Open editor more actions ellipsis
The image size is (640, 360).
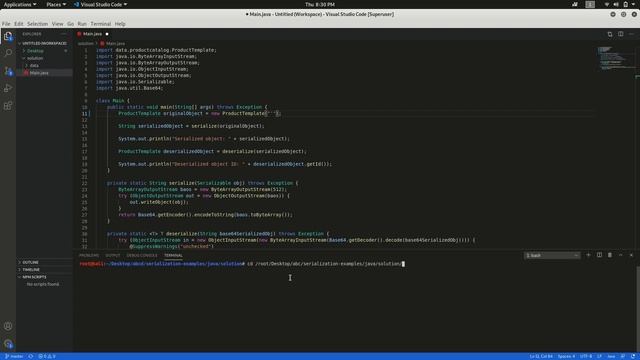[631, 34]
